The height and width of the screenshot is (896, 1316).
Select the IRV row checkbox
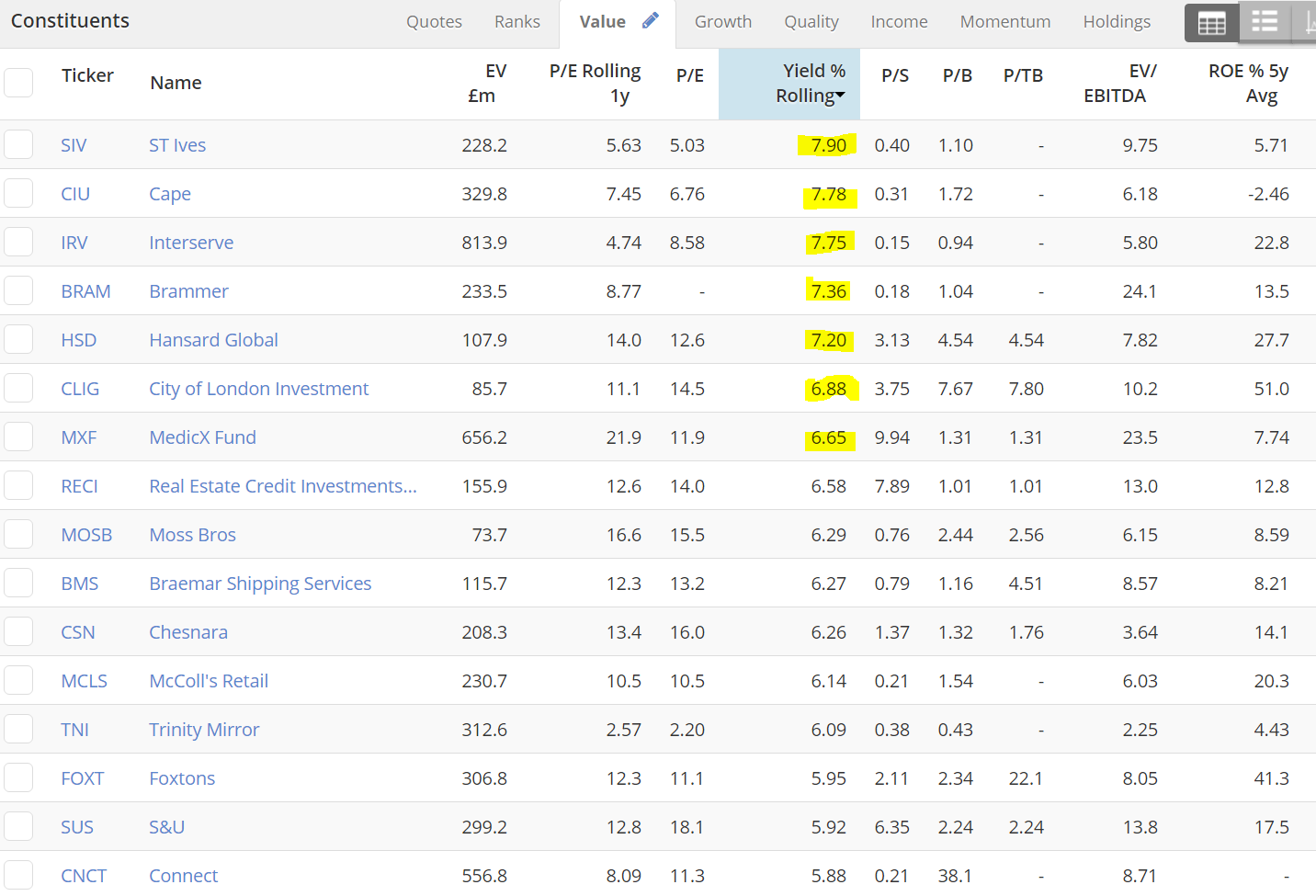(18, 242)
